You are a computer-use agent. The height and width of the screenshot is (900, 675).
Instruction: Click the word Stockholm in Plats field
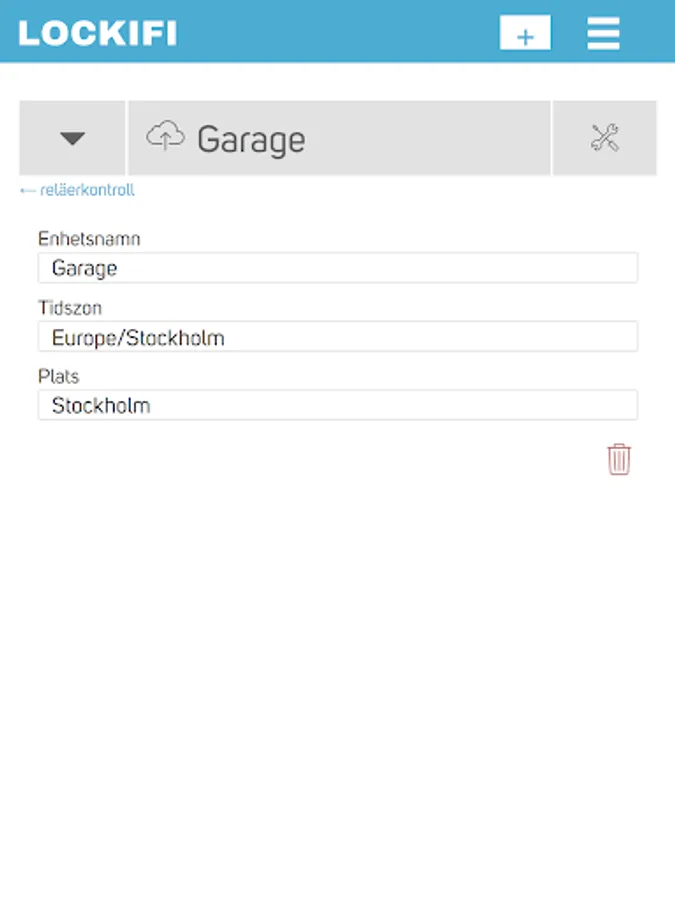(101, 406)
